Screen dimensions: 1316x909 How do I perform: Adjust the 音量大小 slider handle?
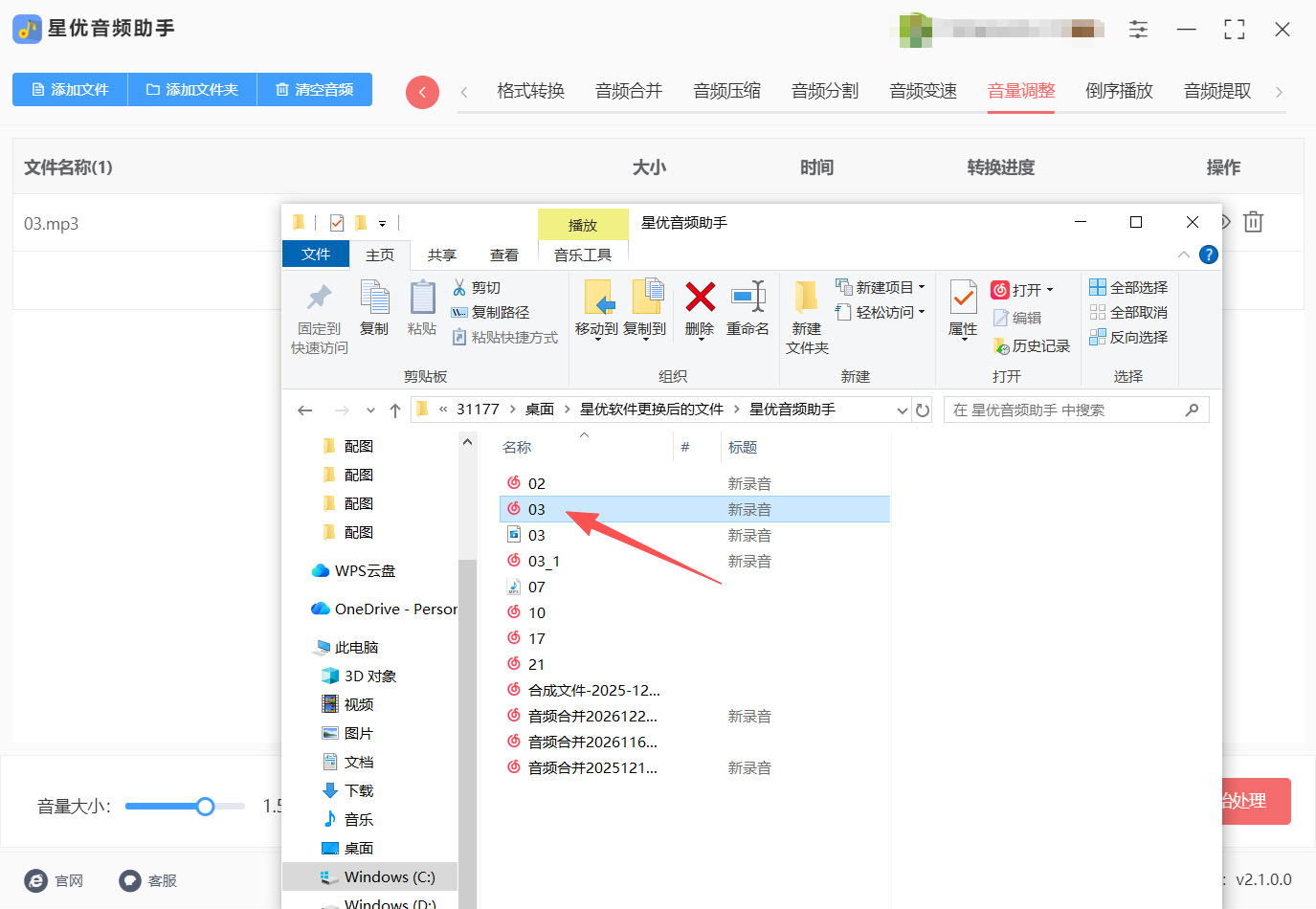[x=205, y=807]
